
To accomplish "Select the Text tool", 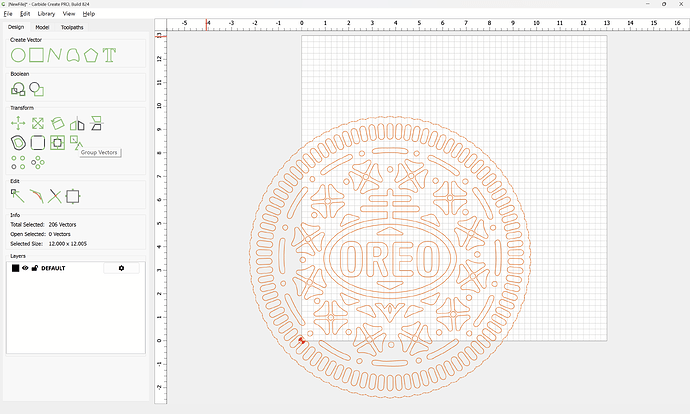I will click(x=109, y=55).
